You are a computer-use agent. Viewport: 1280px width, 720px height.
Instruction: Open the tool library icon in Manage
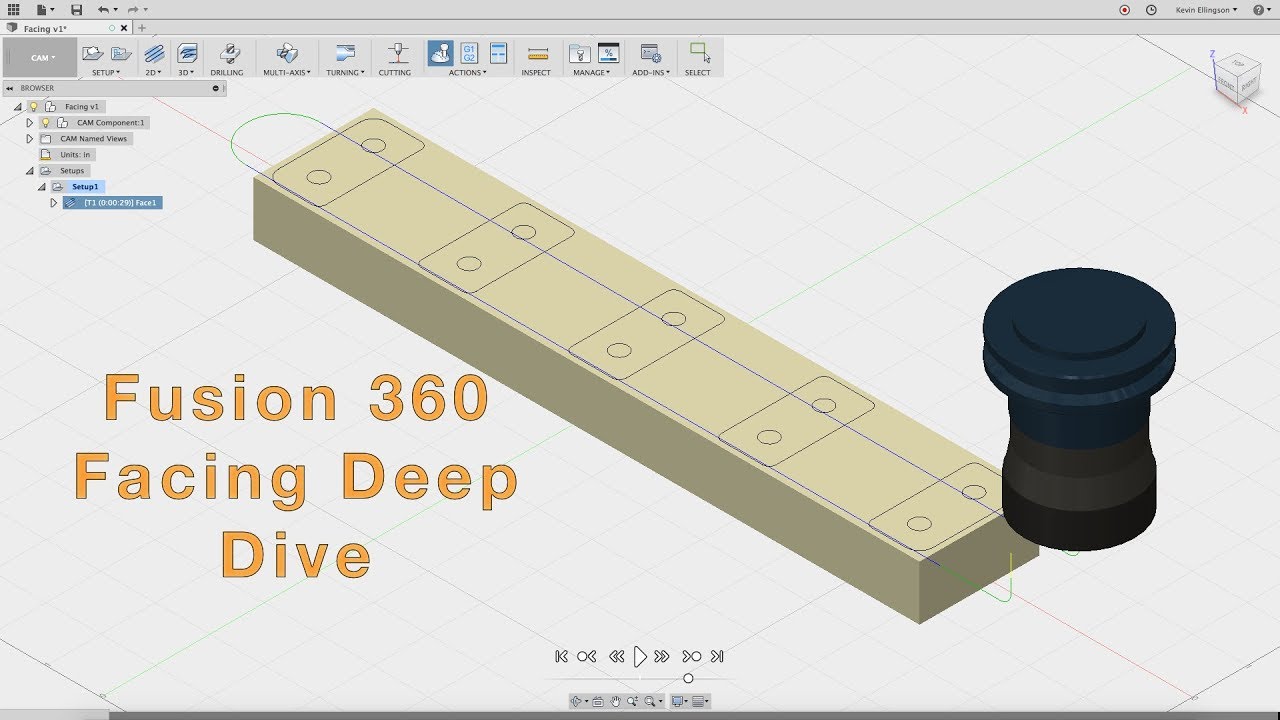click(x=578, y=53)
